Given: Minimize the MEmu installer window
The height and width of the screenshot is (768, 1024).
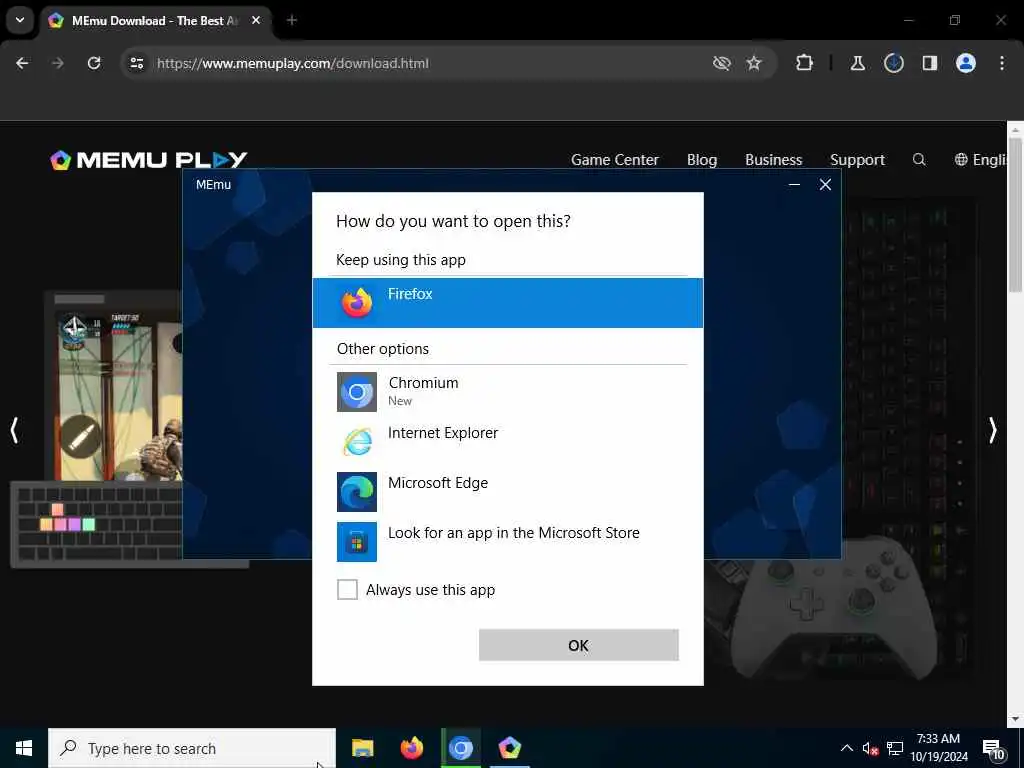Looking at the screenshot, I should point(794,185).
